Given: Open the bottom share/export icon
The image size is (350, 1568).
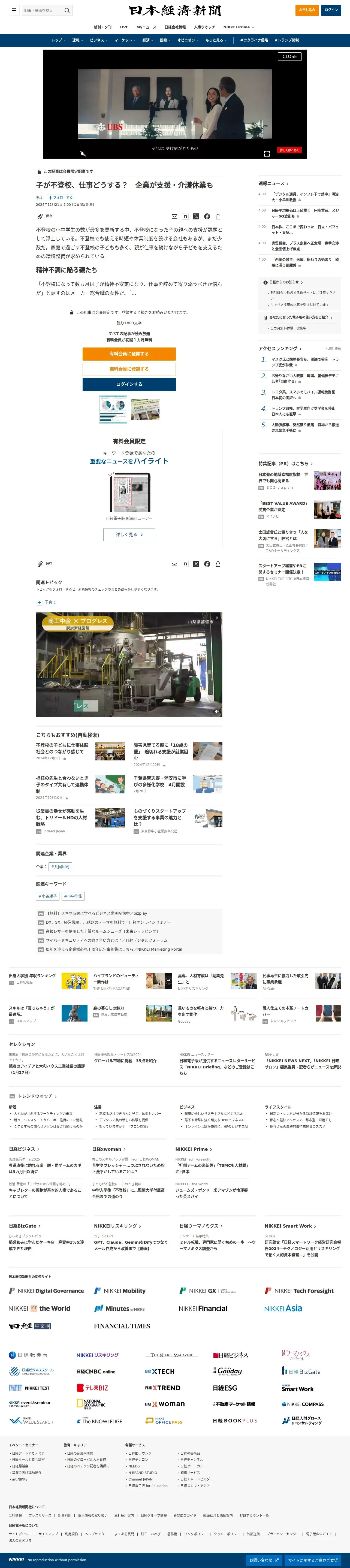Looking at the screenshot, I should pos(218,564).
